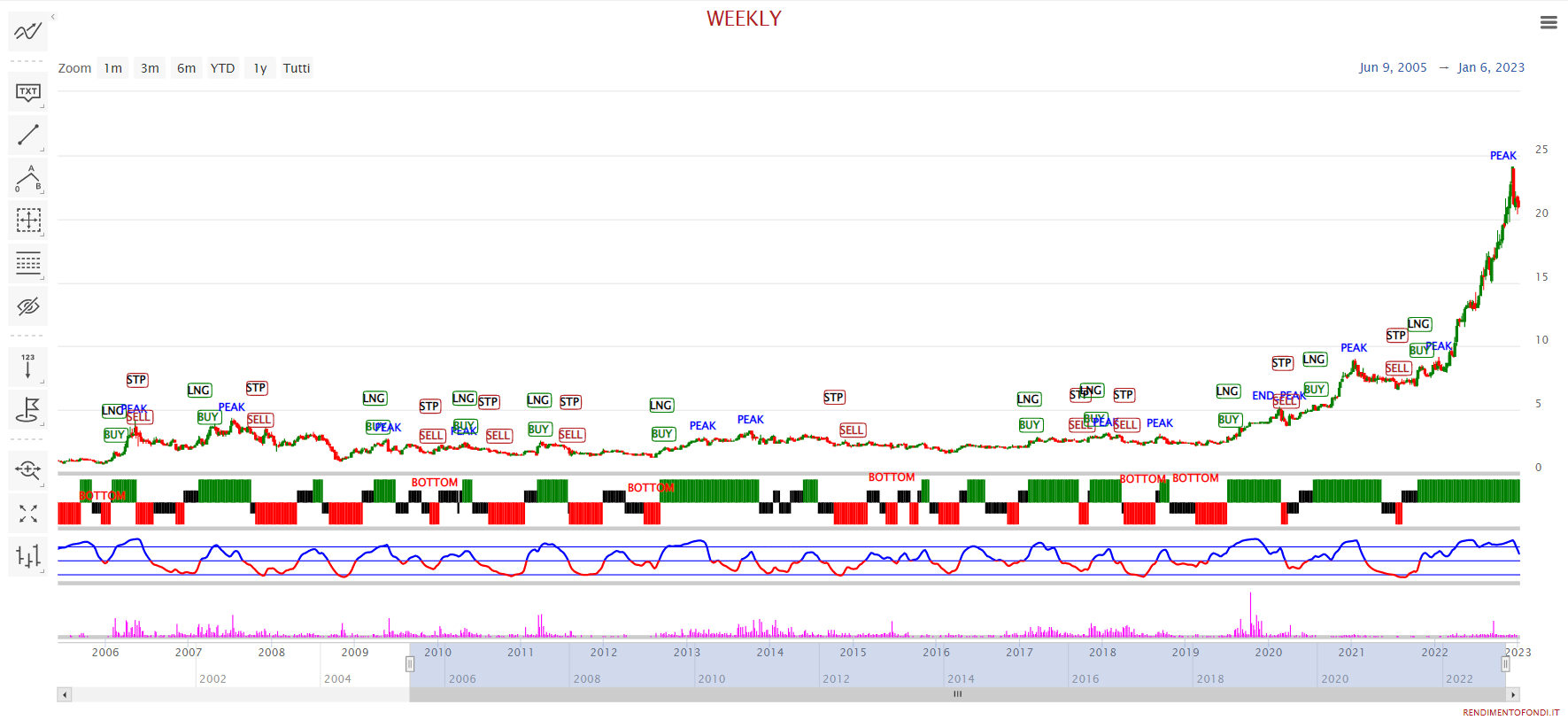1568x720 pixels.
Task: Open the Indicators tool
Action: tap(27, 32)
